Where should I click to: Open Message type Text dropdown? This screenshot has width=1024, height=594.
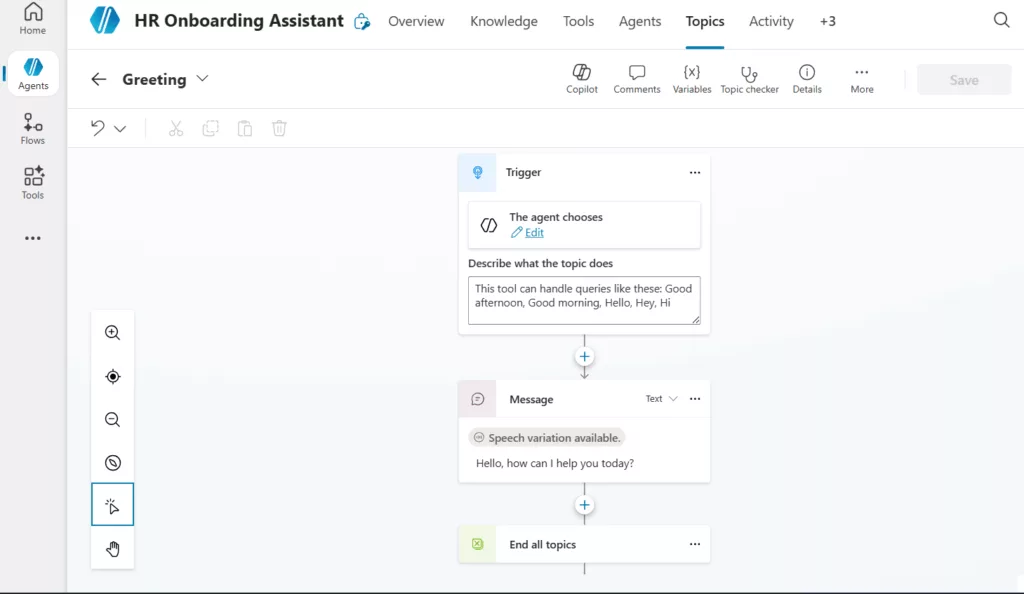point(662,399)
